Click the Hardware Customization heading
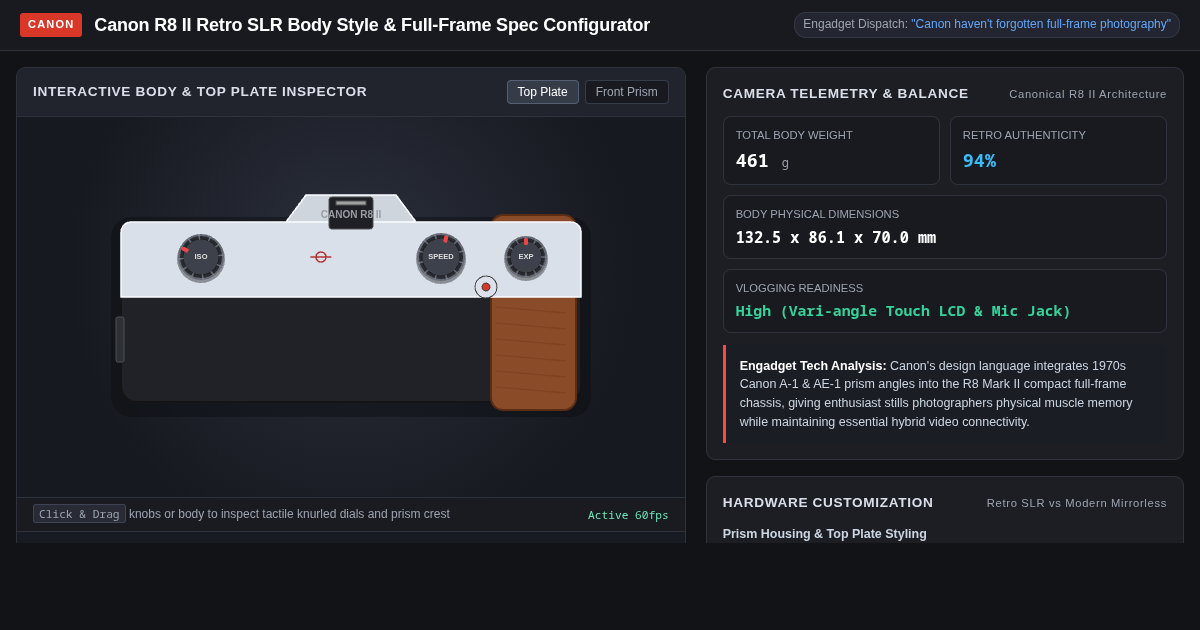1200x630 pixels. coord(828,503)
